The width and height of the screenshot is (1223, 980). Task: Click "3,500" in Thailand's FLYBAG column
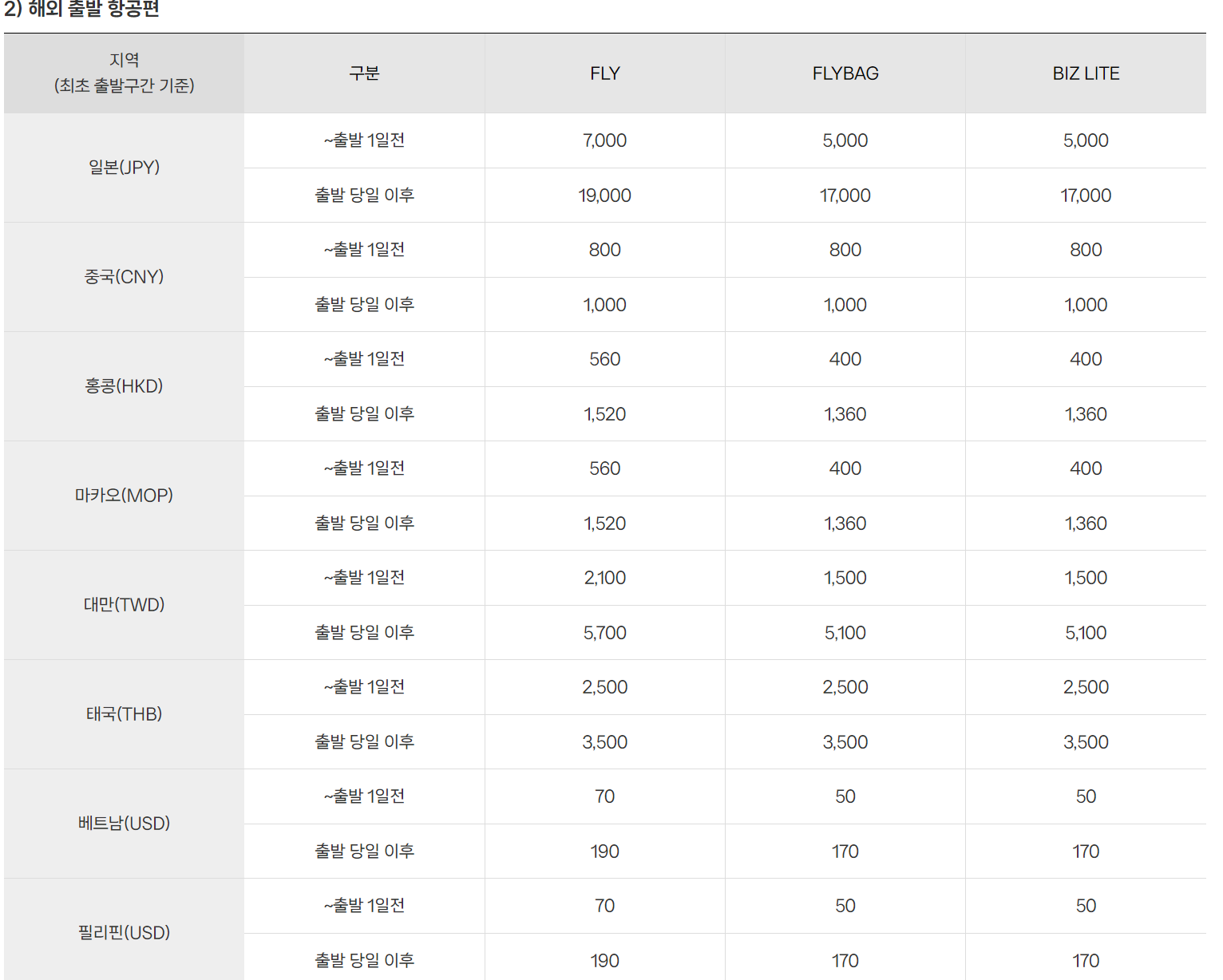(845, 742)
